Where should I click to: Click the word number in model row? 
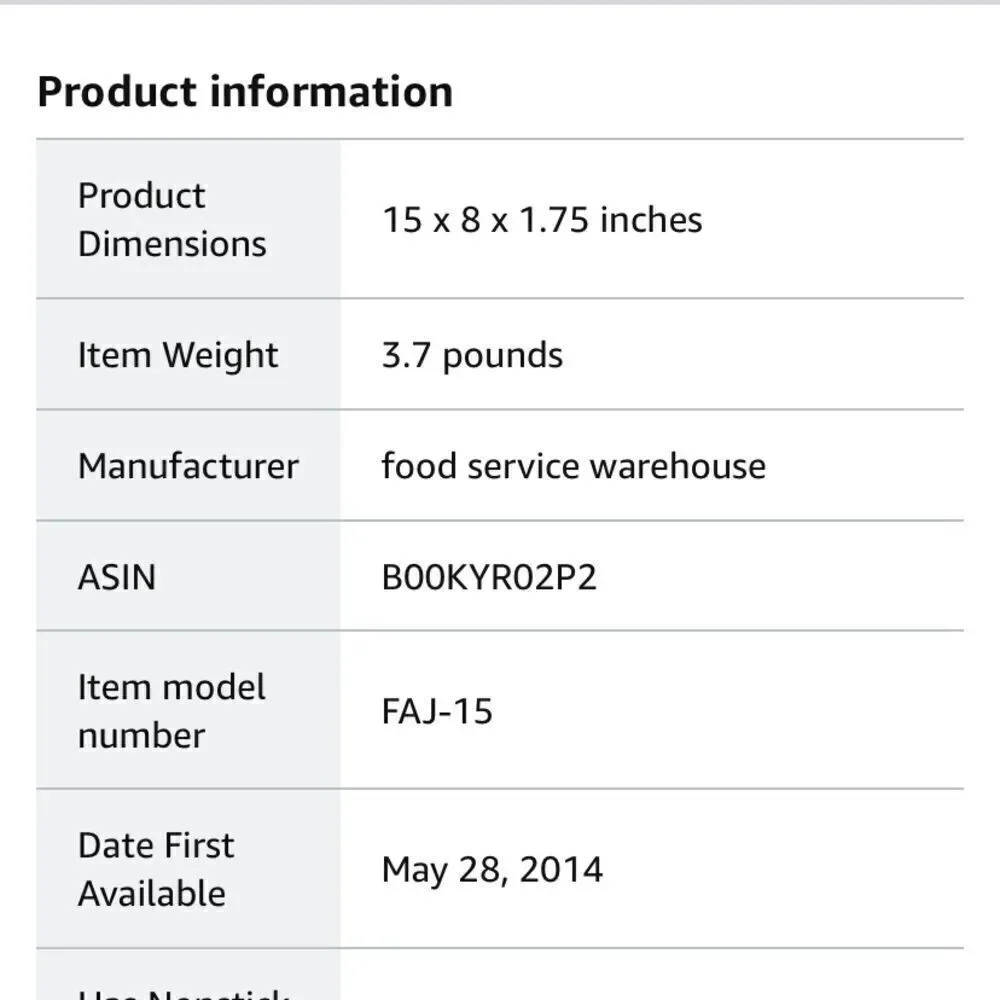tap(142, 736)
